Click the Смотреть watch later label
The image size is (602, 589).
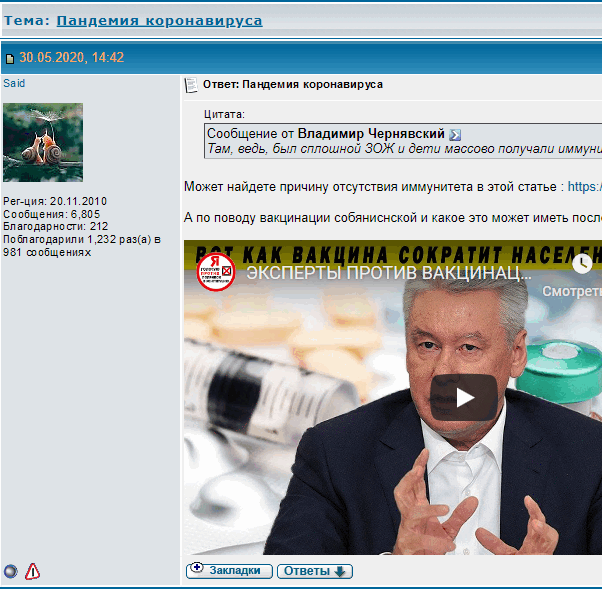click(572, 291)
